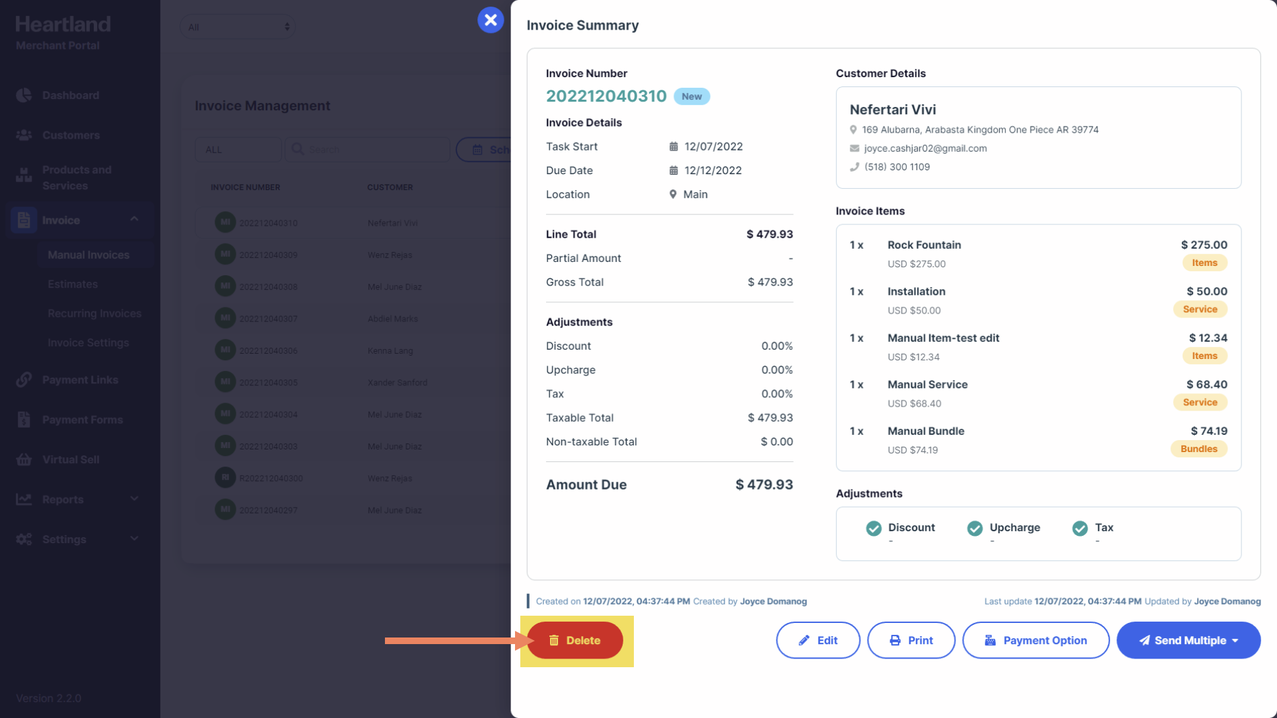Click the Payment Forms icon
1277x718 pixels.
[x=24, y=420]
